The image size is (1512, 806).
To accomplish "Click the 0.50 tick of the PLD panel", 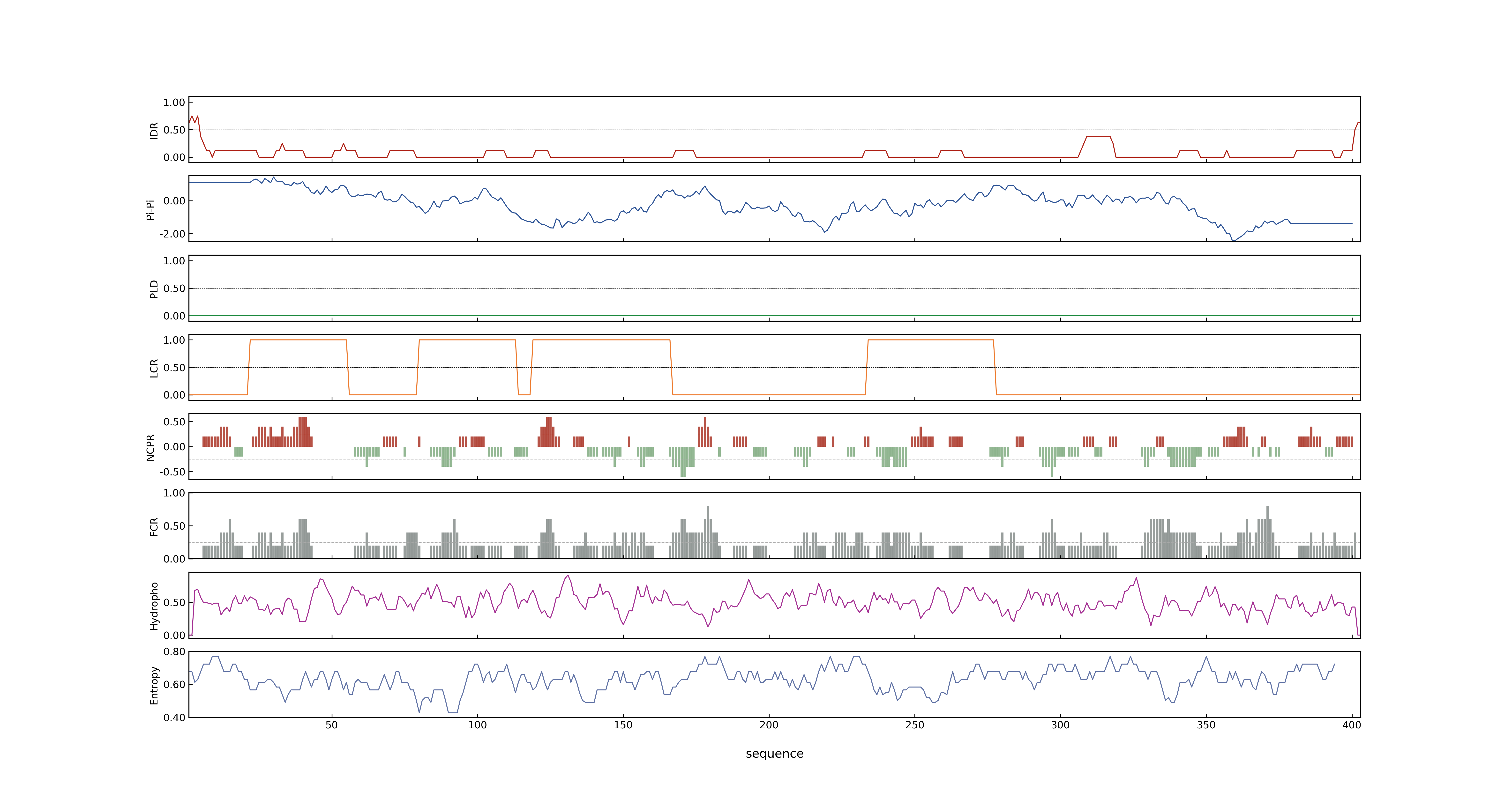I will point(174,288).
